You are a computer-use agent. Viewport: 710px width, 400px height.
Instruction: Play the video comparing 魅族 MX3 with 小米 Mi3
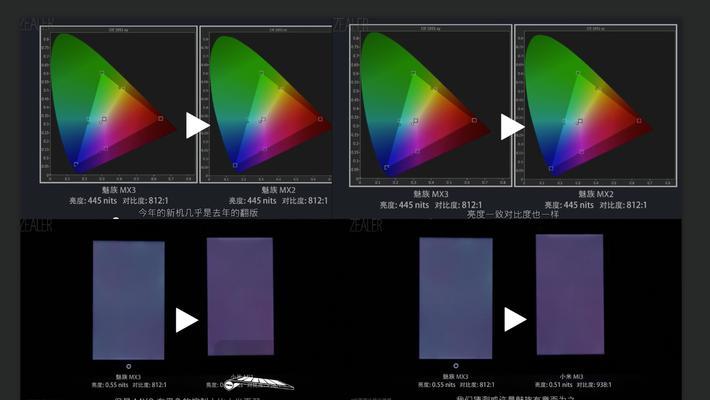(x=515, y=319)
